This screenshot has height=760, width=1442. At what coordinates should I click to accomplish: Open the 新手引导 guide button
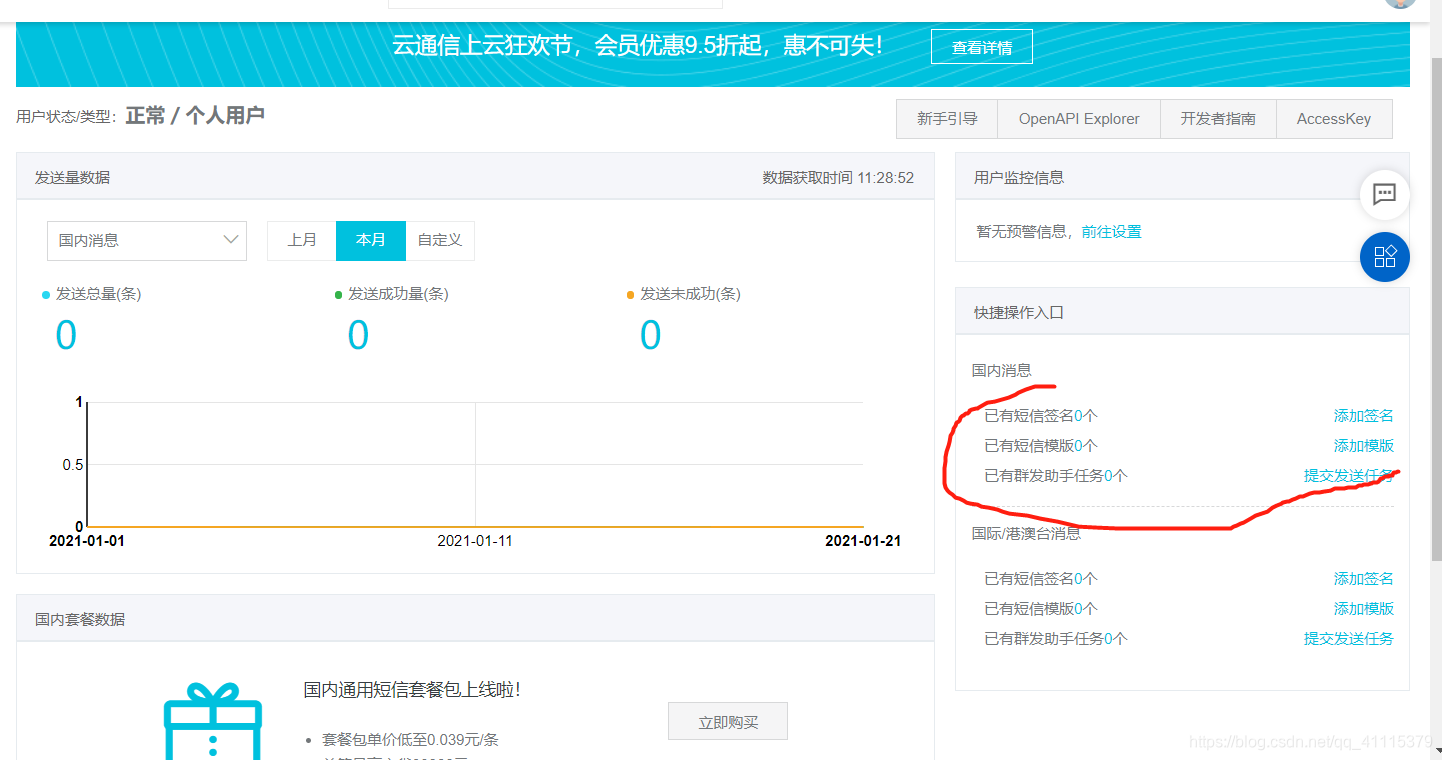(947, 119)
